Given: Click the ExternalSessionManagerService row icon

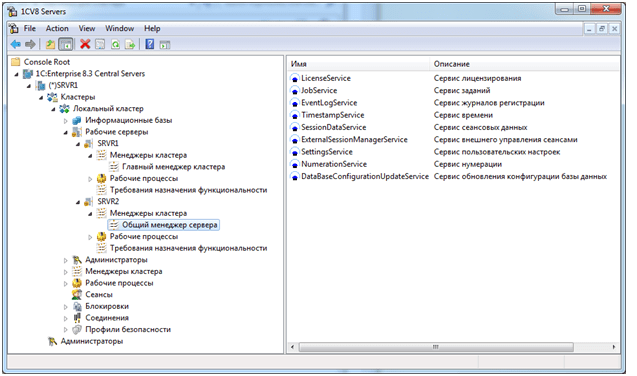Looking at the screenshot, I should [x=295, y=140].
